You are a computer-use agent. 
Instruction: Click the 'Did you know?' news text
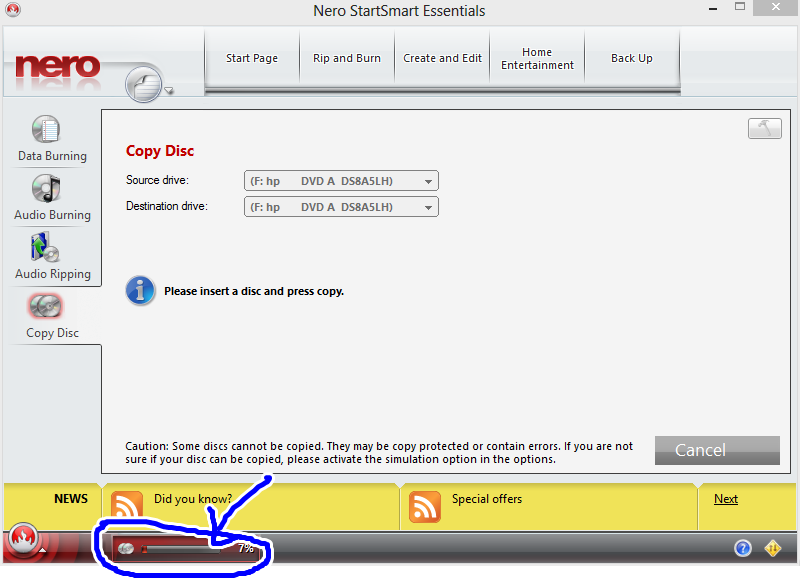193,499
